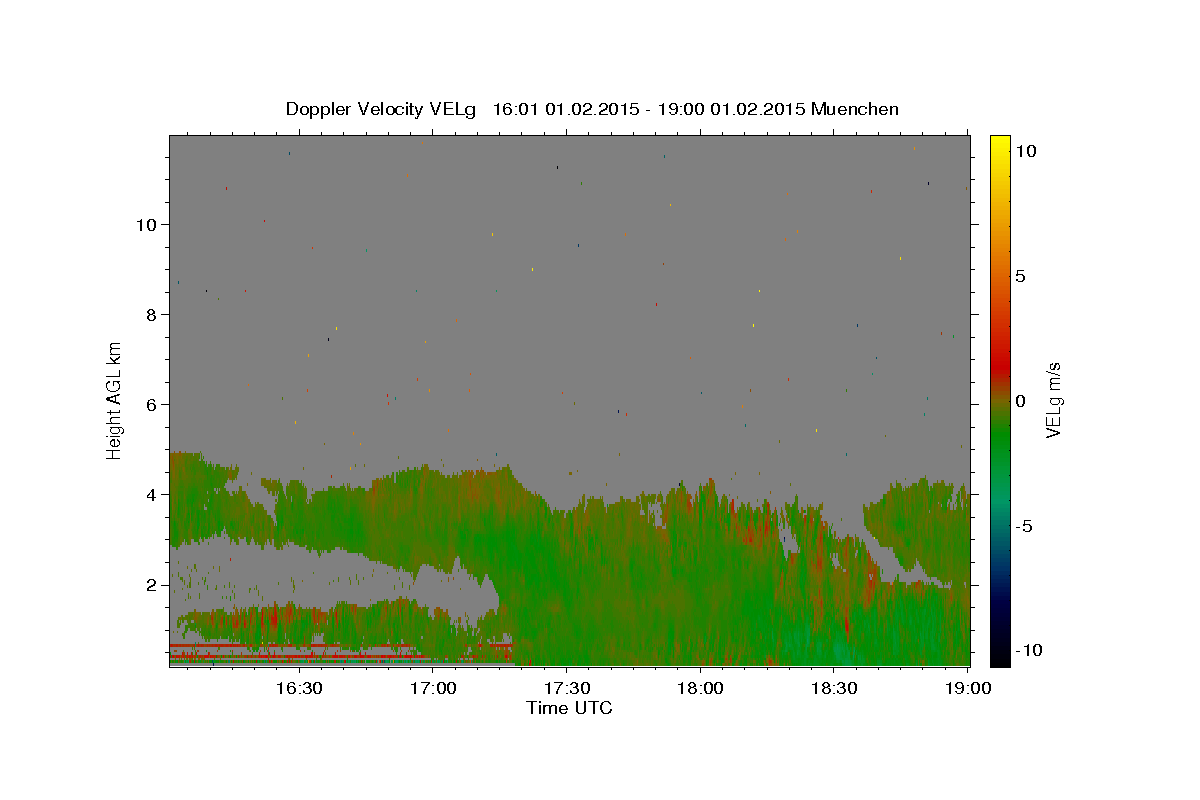Click the plot title 'Doppler Velocity VELg'
This screenshot has height=800, width=1200.
click(x=383, y=109)
